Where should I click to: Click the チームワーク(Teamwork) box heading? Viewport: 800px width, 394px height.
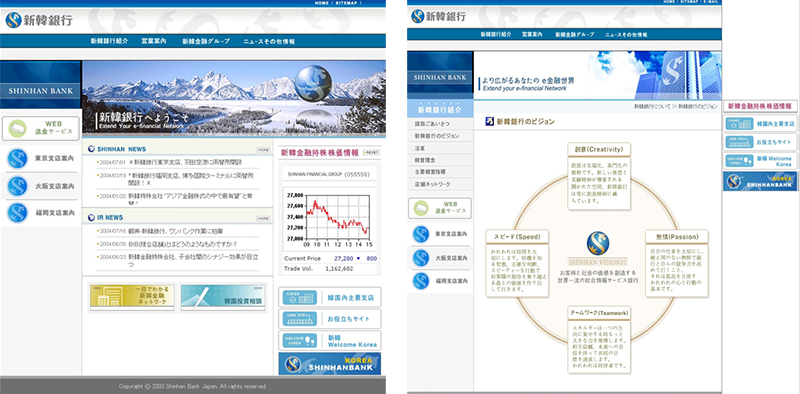tap(598, 312)
